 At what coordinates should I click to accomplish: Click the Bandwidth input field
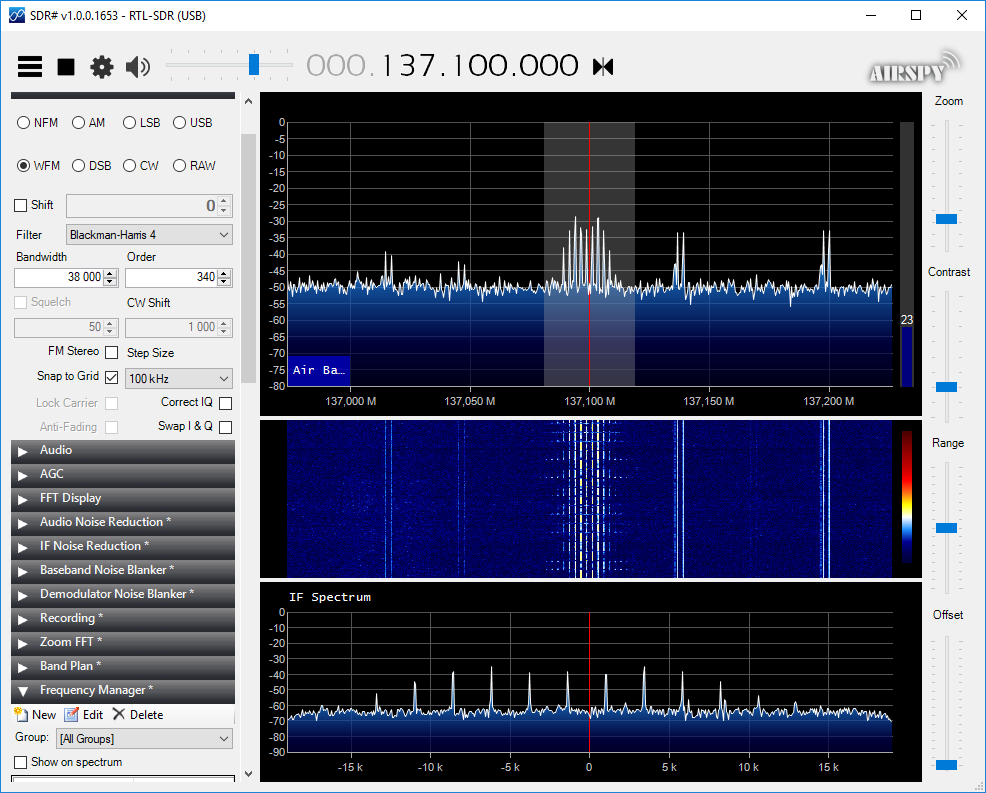point(59,277)
